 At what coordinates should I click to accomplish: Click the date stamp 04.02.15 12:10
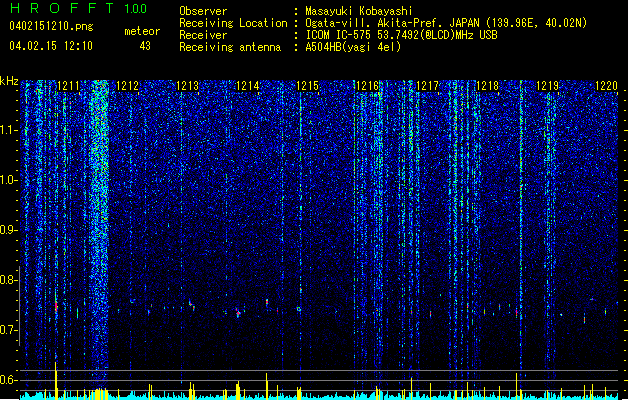point(51,46)
